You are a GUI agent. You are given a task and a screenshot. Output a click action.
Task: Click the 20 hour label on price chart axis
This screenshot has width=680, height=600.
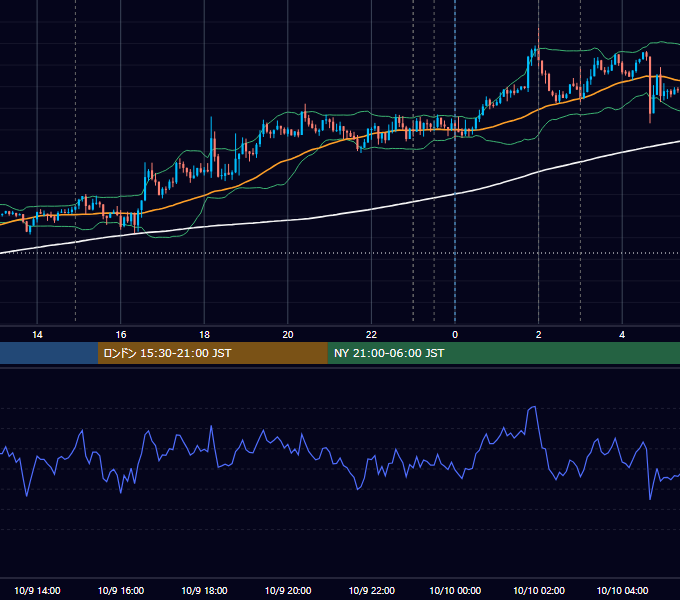coord(288,335)
